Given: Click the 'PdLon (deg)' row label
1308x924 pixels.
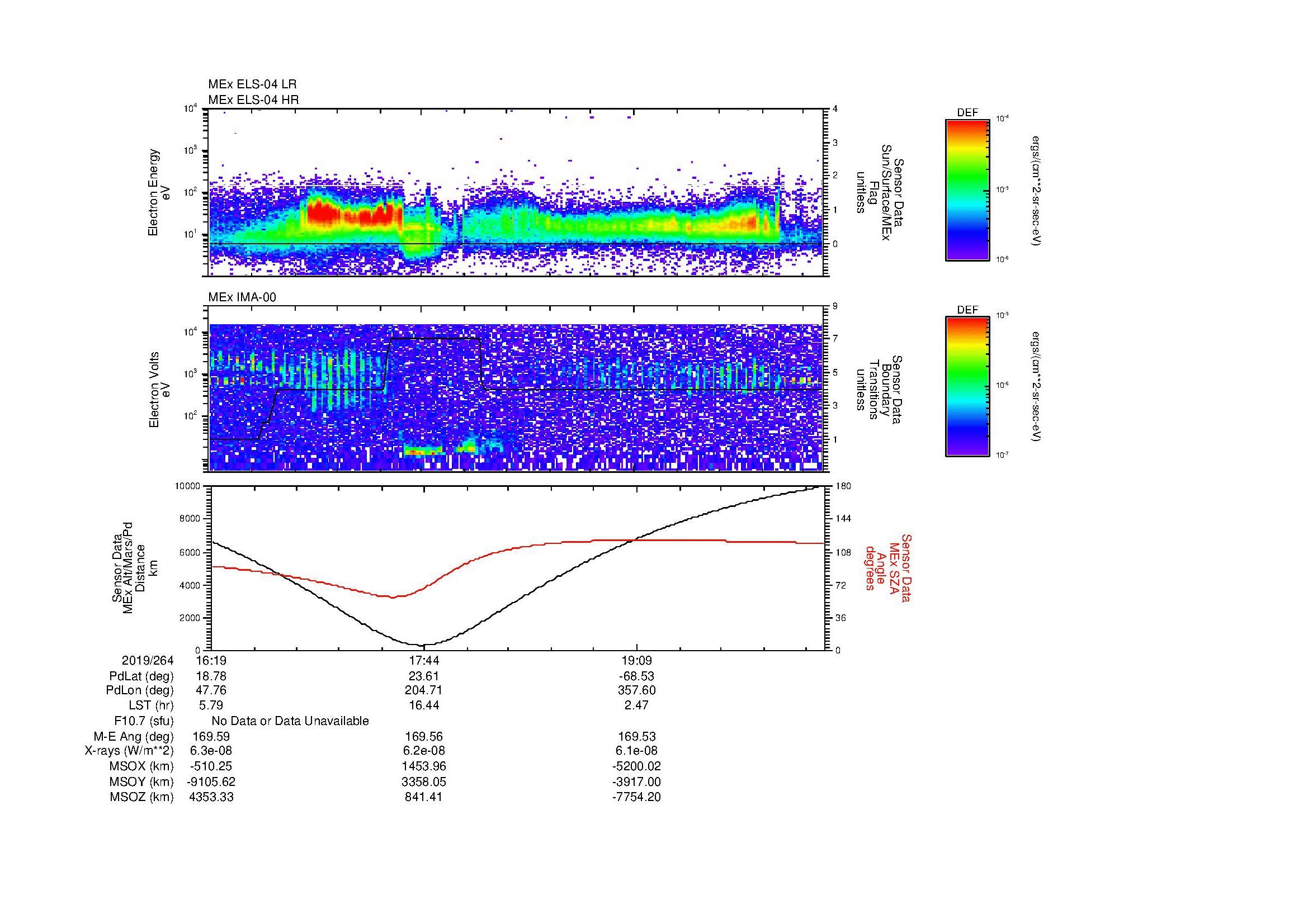Looking at the screenshot, I should [x=140, y=690].
